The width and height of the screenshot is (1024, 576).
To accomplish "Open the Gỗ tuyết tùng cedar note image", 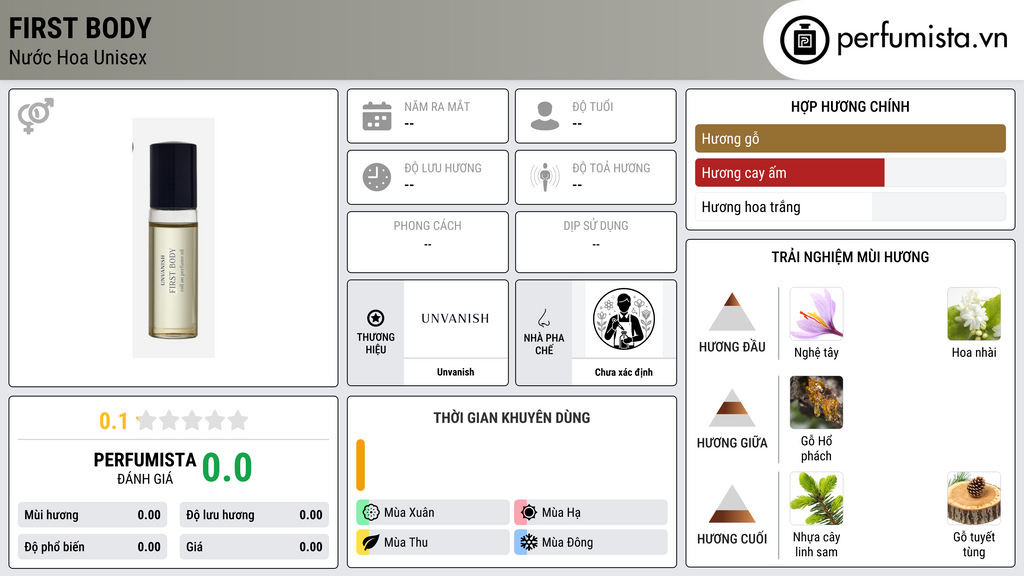I will pos(974,498).
